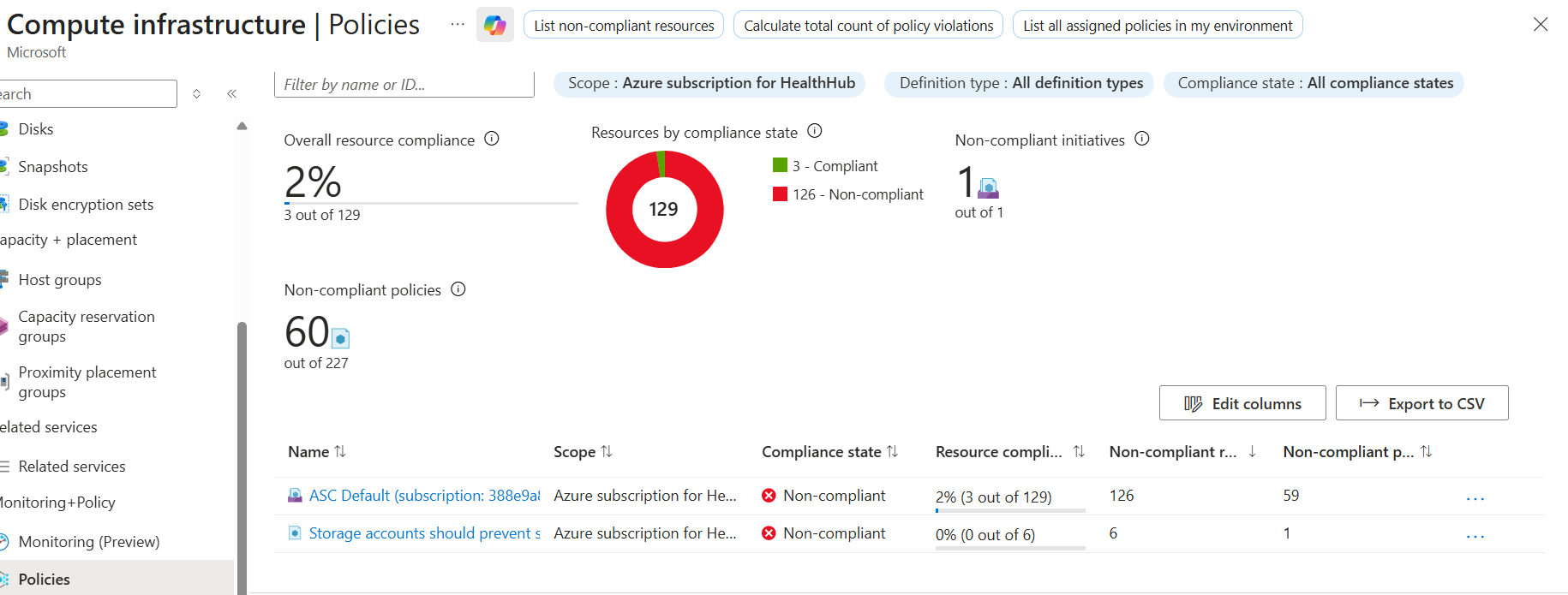Image resolution: width=1568 pixels, height=595 pixels.
Task: Focus the Filter by name or ID field
Action: pos(404,84)
